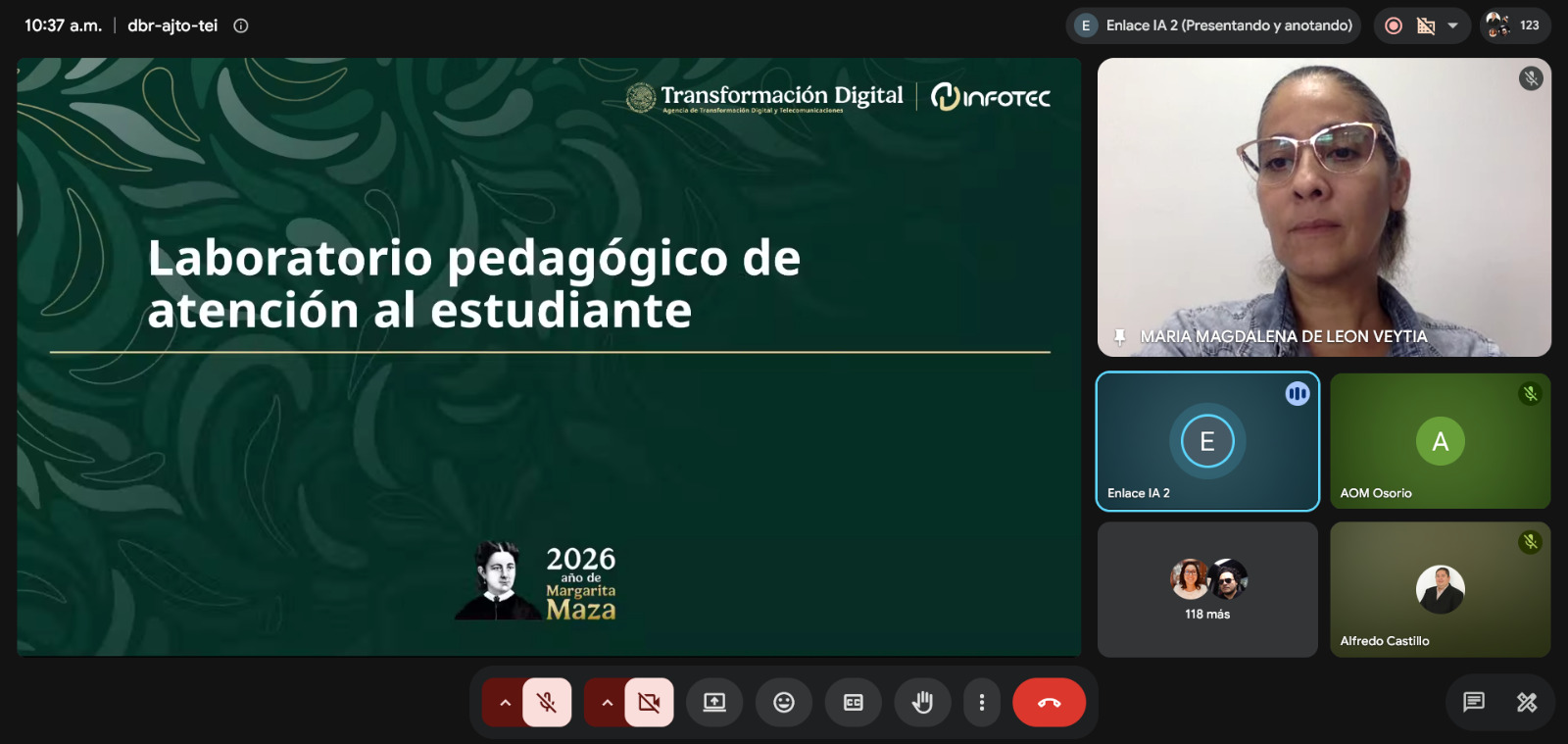Click the slide title Laboratorio pedagógico text
The width and height of the screenshot is (1568, 744).
[474, 284]
